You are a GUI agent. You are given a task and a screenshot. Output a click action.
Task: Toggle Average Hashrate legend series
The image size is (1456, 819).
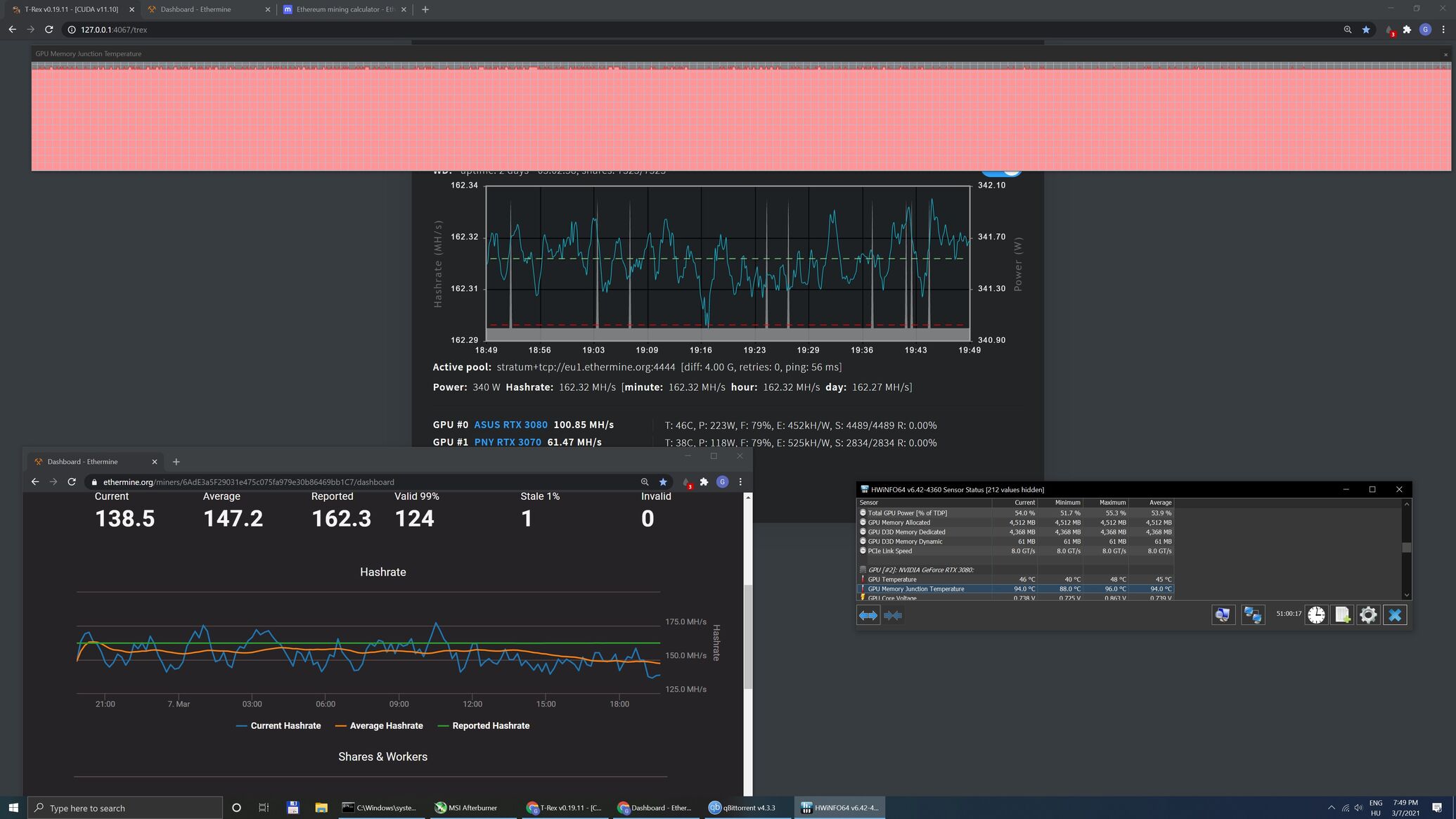(379, 726)
